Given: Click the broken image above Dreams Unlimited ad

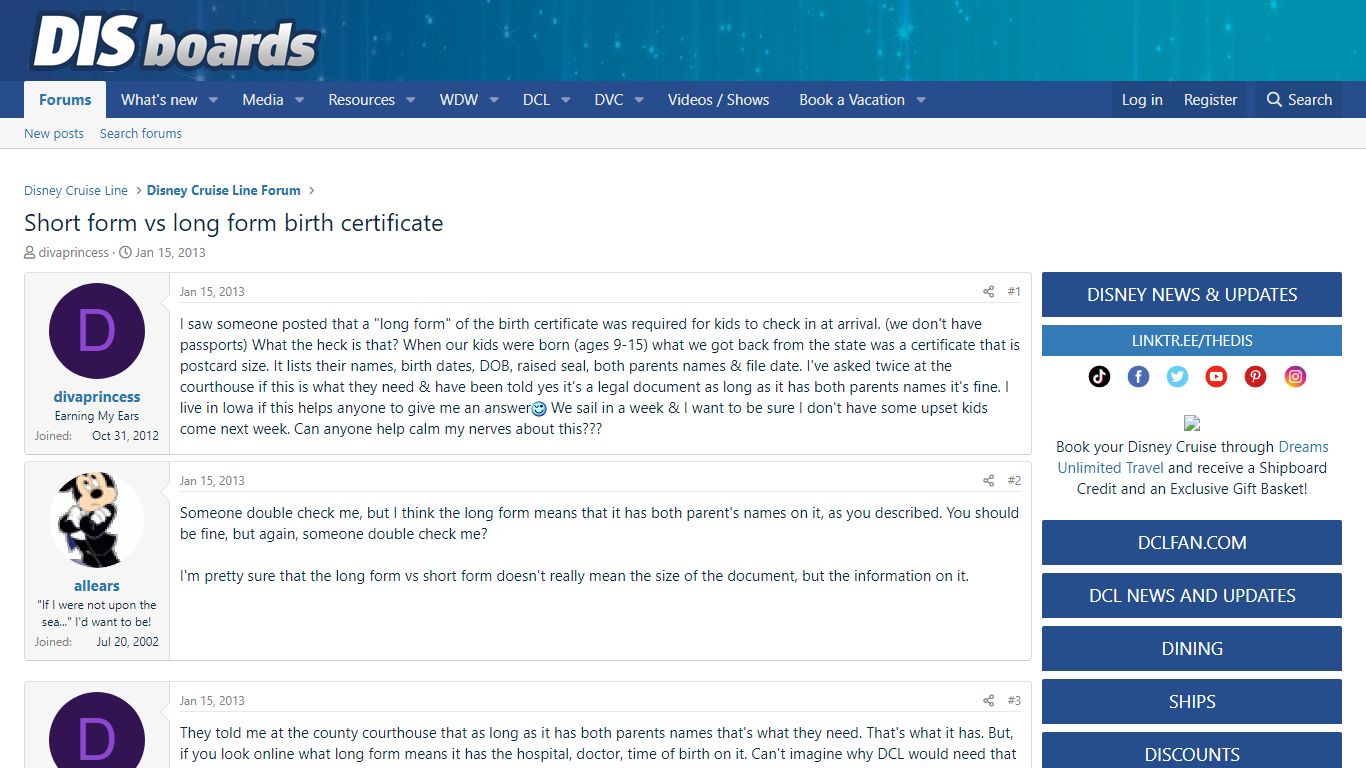Looking at the screenshot, I should coord(1192,424).
